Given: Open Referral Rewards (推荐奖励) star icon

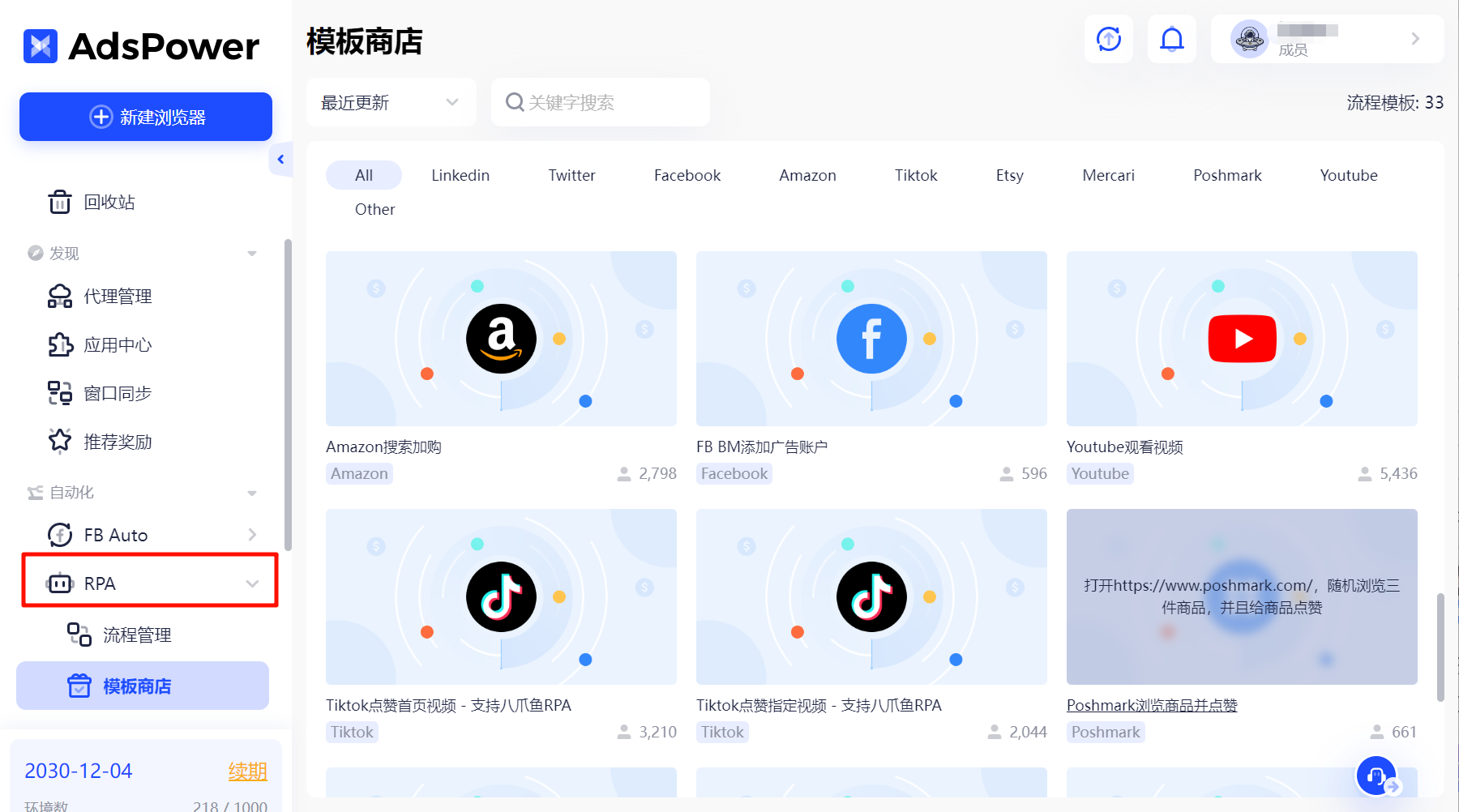Looking at the screenshot, I should (59, 442).
